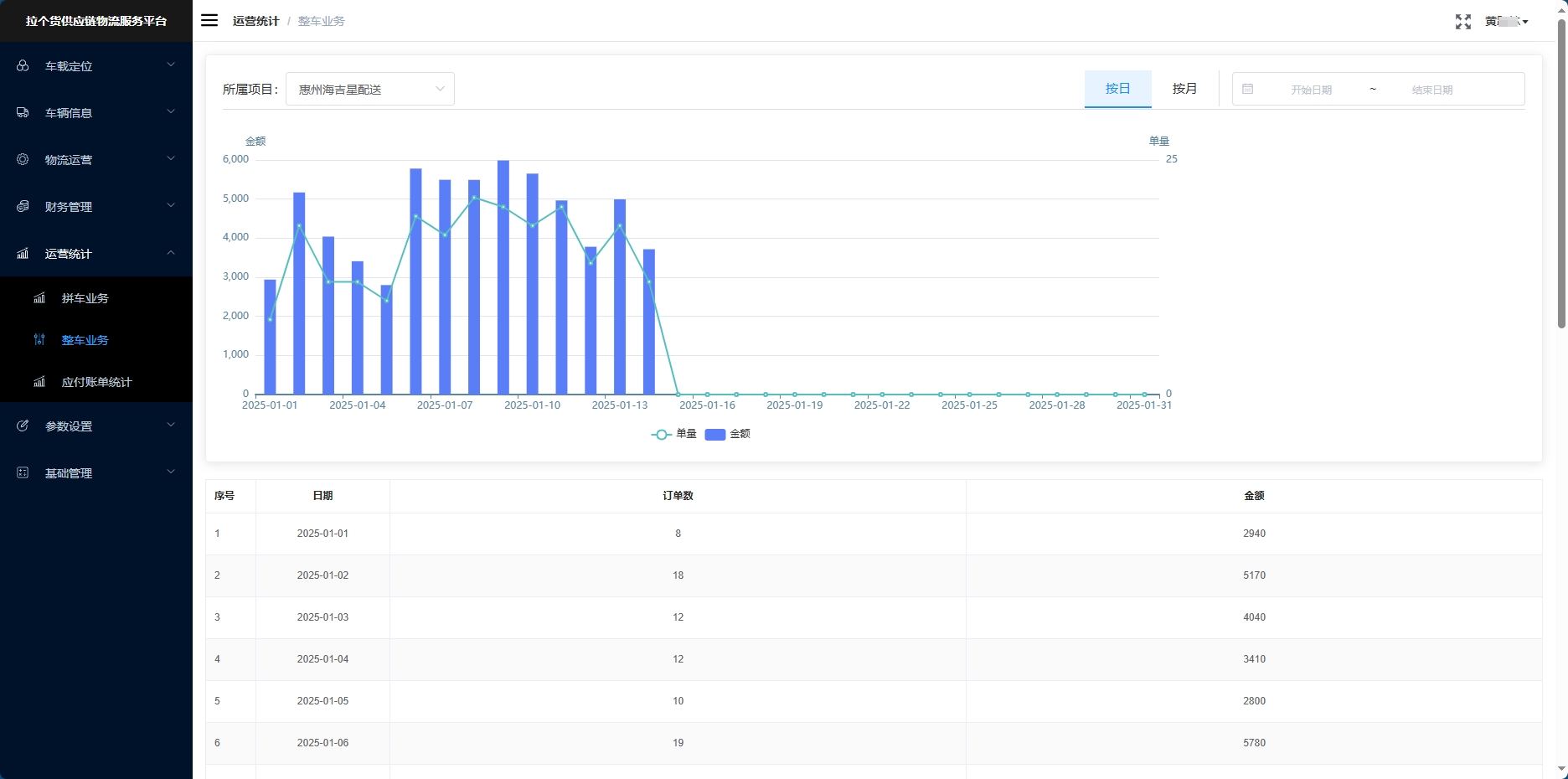Switch to 按月 monthly view tab
Screen dimensions: 1568x779
tap(1184, 89)
